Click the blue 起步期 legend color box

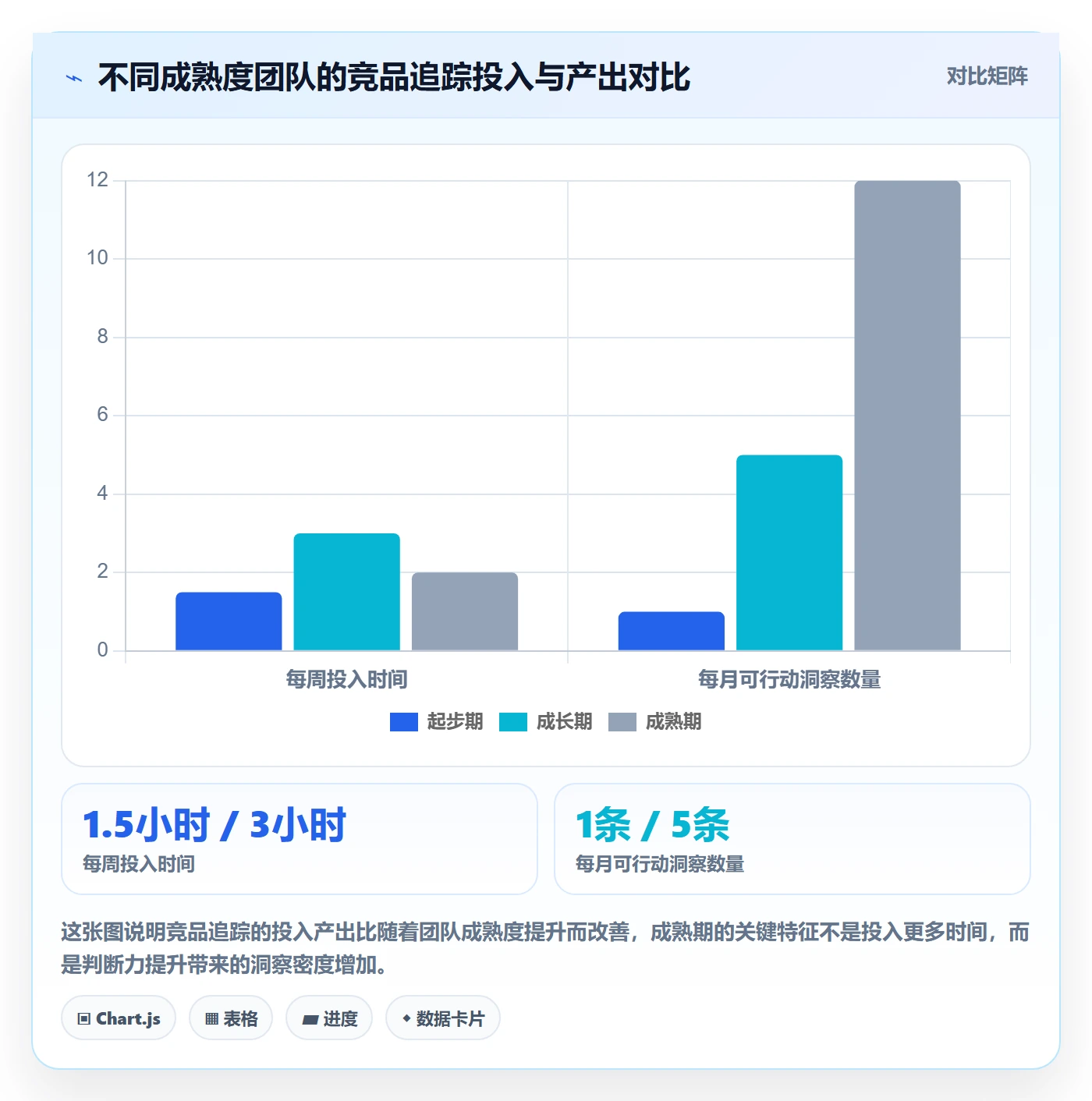pyautogui.click(x=404, y=722)
